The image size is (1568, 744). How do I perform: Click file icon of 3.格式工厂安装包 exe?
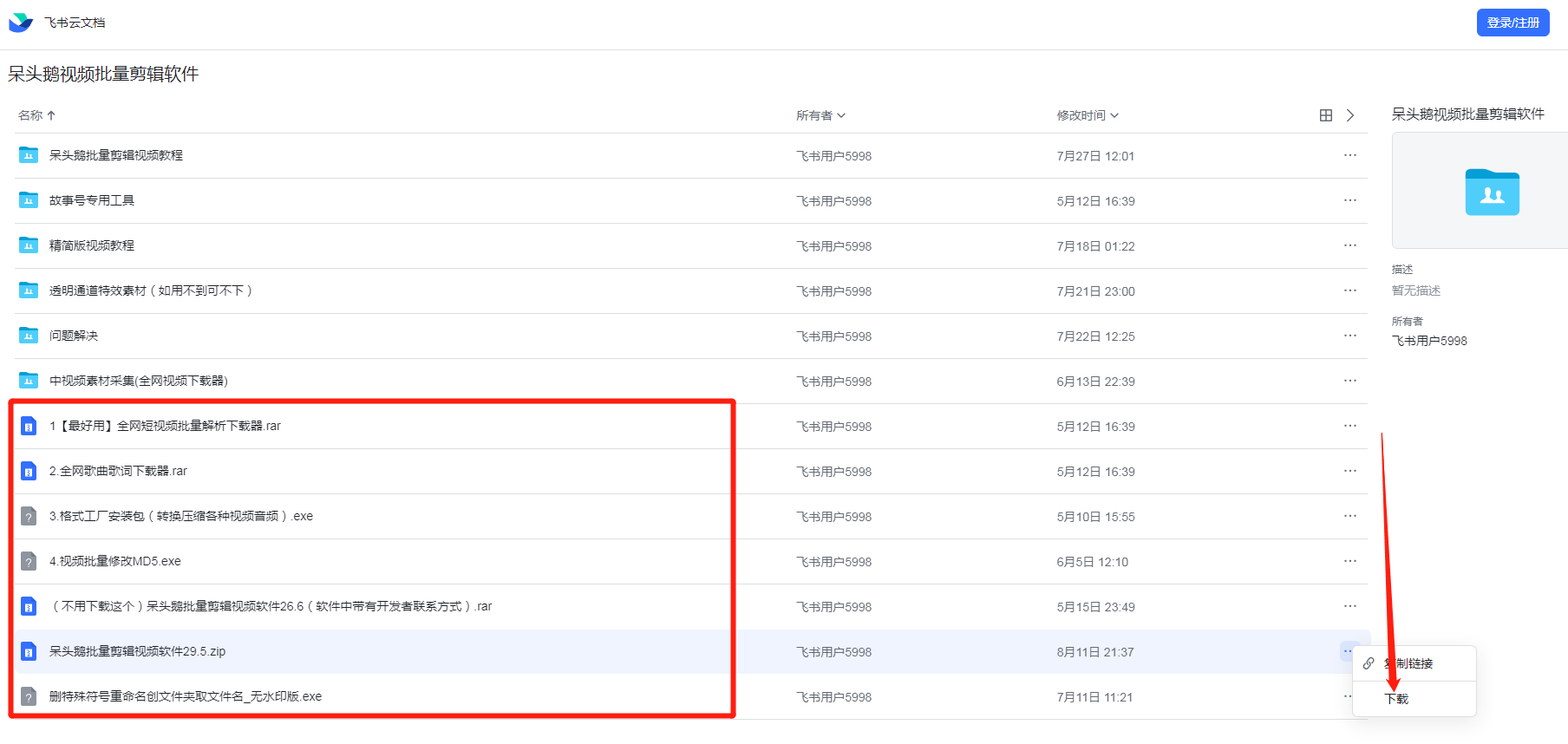(29, 516)
